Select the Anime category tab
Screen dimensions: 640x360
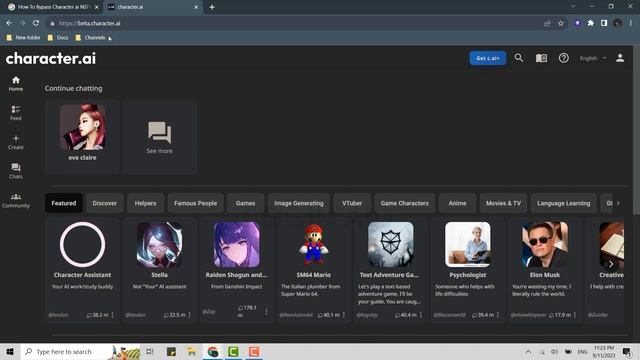457,203
